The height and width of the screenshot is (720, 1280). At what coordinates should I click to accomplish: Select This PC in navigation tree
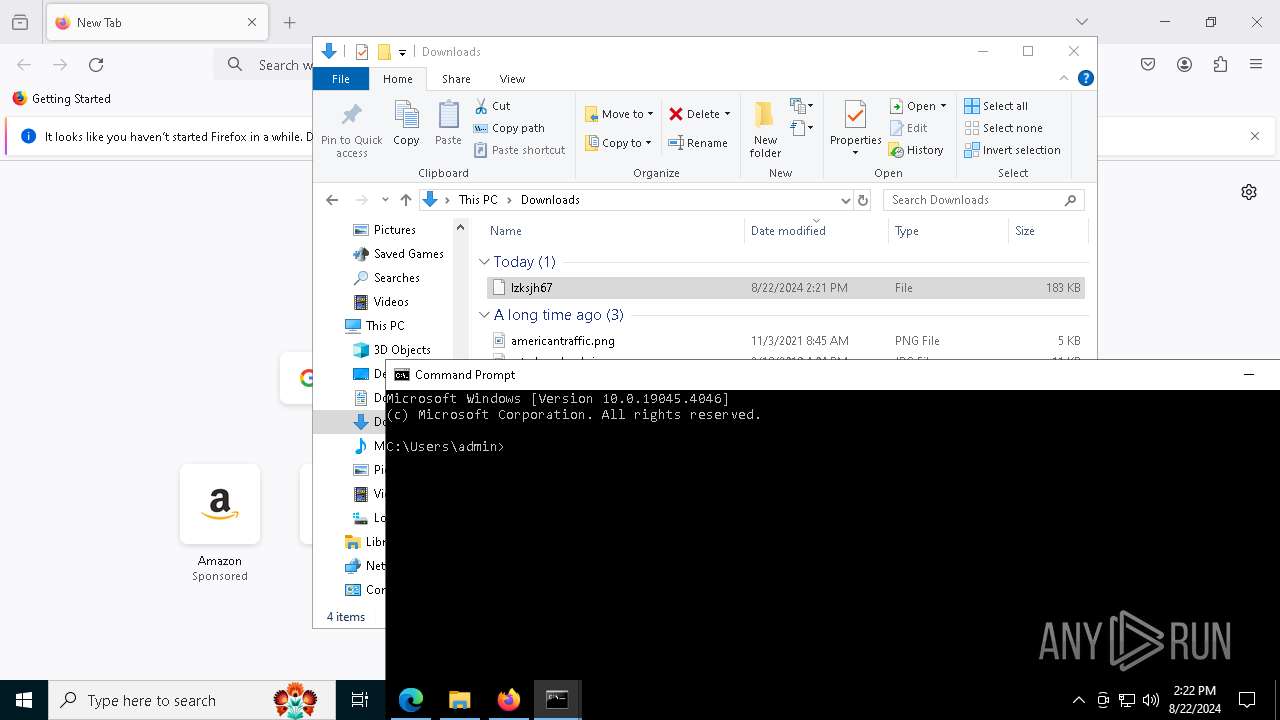(x=375, y=326)
